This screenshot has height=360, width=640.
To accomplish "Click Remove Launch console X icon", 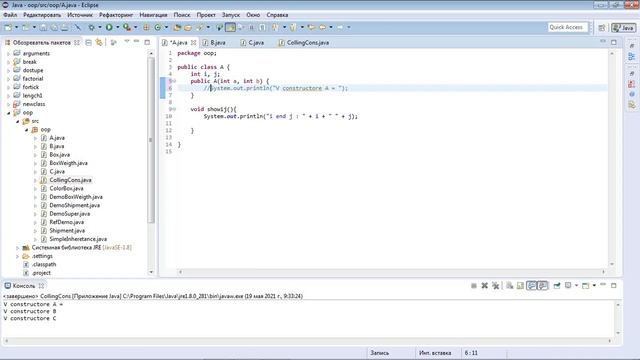I will coord(484,286).
